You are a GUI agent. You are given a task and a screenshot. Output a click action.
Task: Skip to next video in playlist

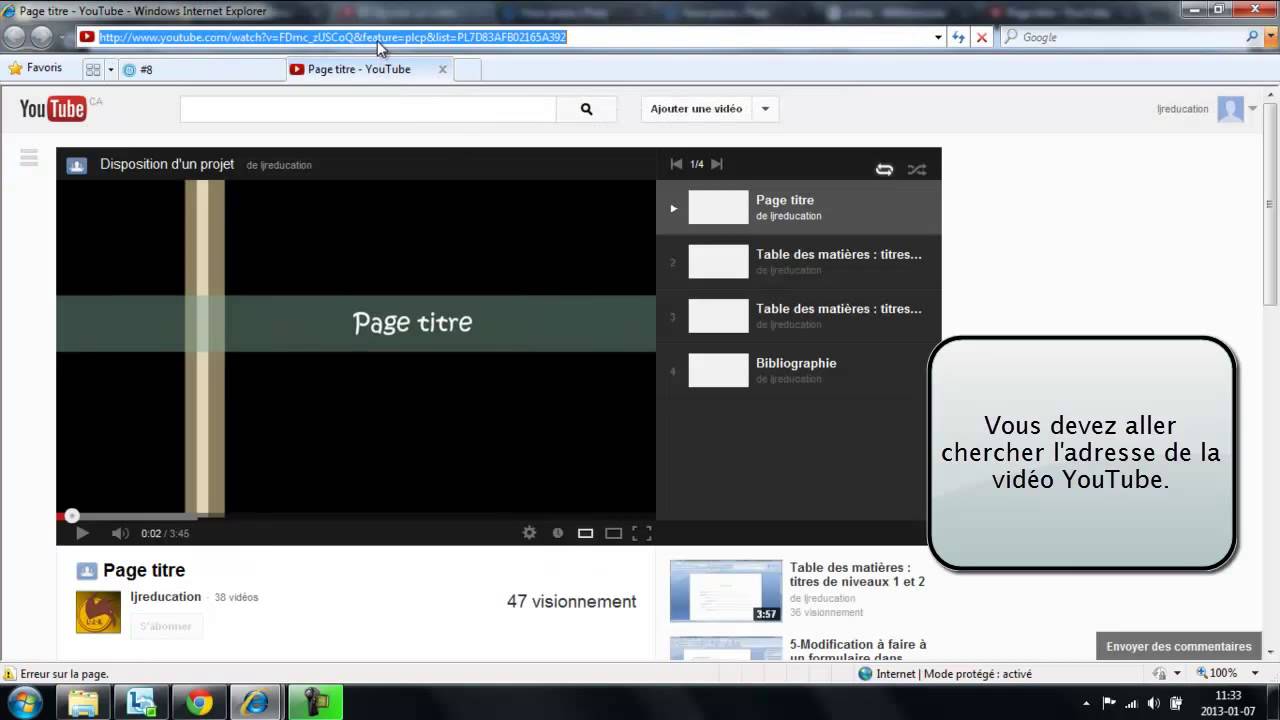pos(716,164)
